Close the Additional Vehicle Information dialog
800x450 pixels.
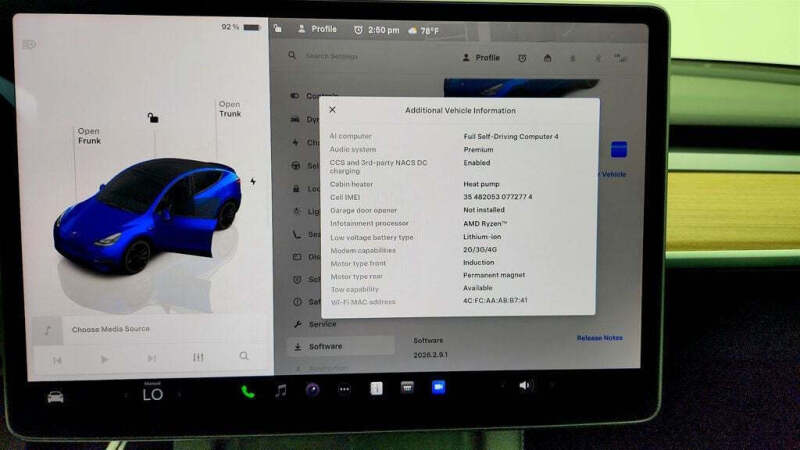click(333, 110)
